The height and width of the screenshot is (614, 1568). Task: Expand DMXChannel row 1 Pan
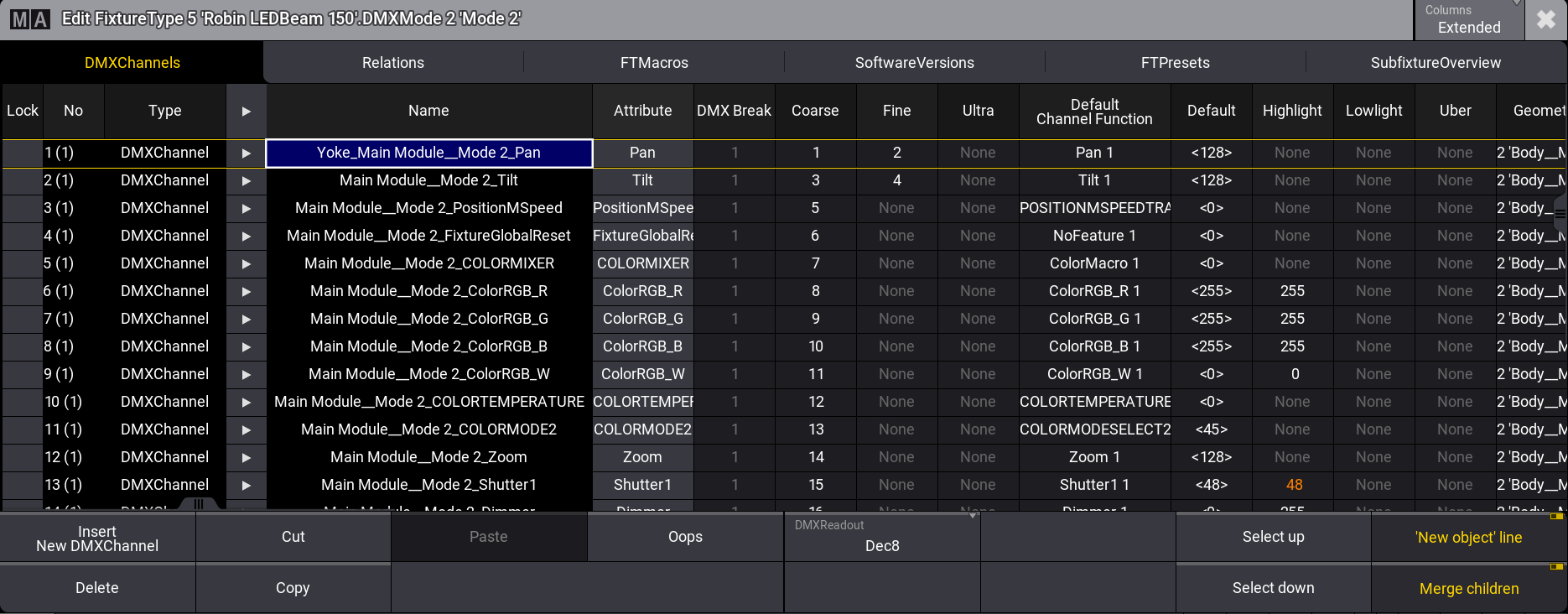246,153
